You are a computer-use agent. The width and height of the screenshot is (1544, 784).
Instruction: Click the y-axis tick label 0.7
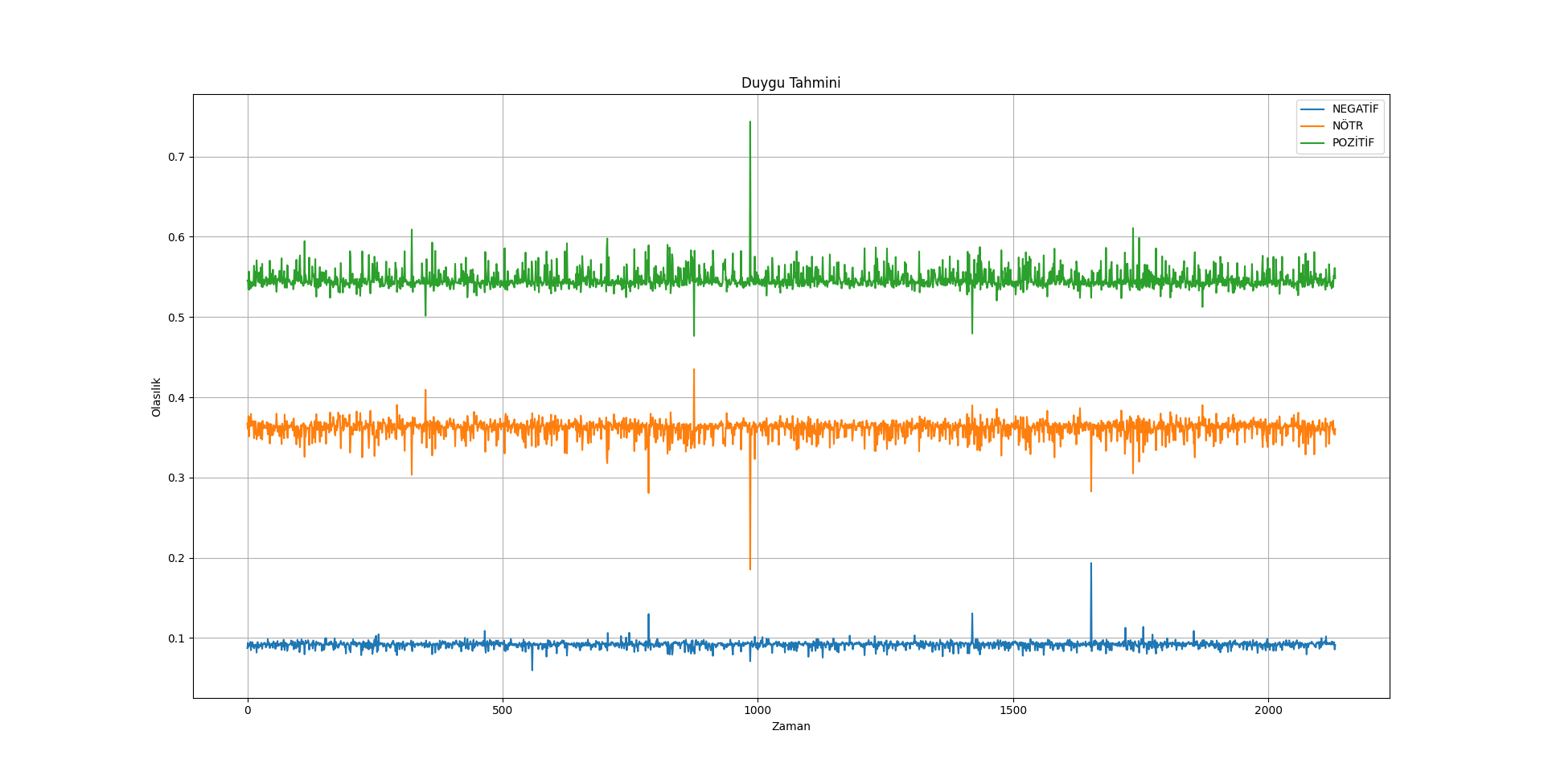176,158
